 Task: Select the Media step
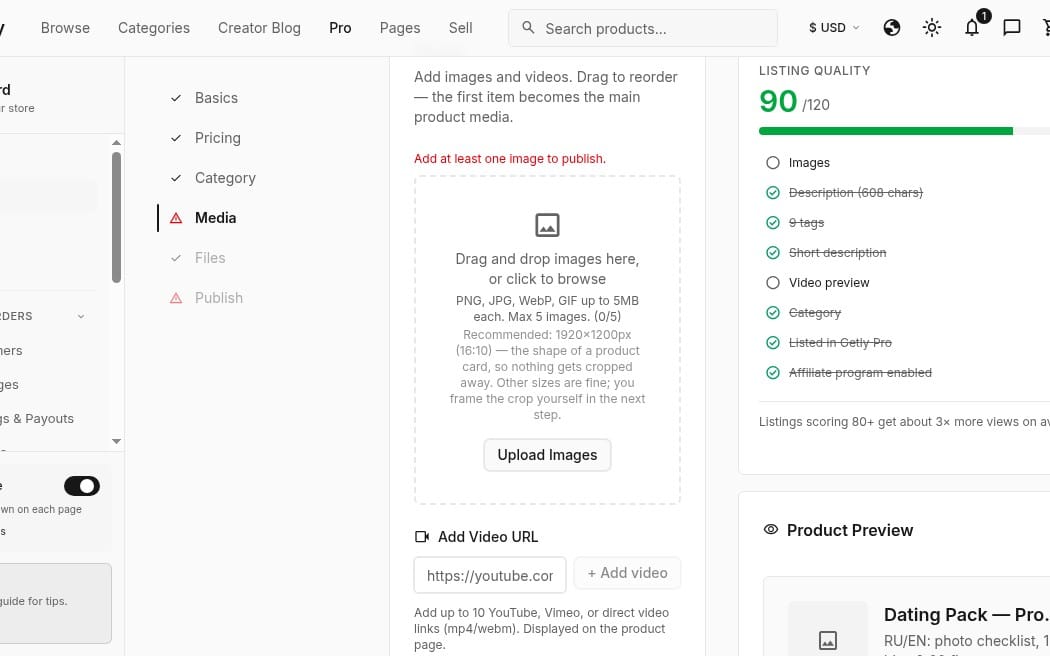[x=216, y=218]
